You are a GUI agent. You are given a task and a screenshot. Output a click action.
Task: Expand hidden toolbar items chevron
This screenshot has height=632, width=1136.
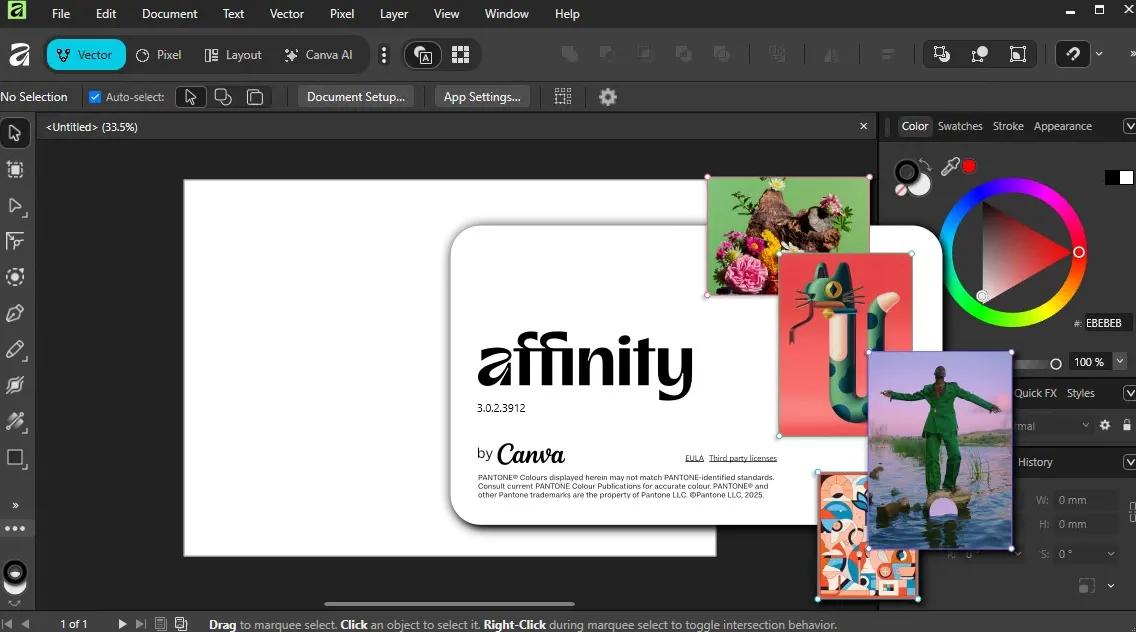[x=1132, y=54]
